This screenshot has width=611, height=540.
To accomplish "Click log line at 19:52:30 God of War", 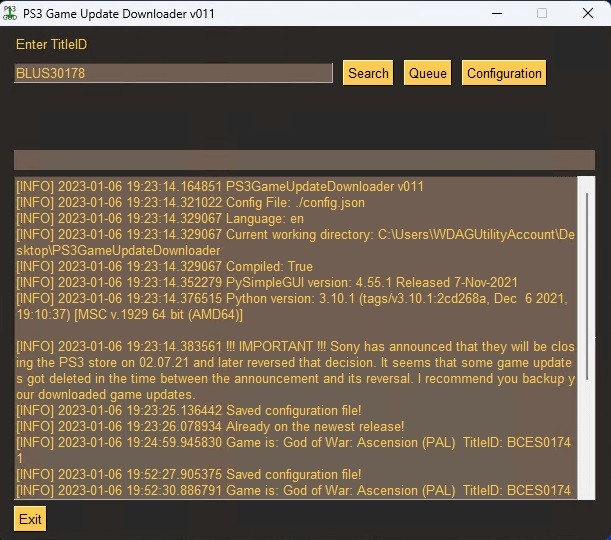I will pyautogui.click(x=293, y=491).
